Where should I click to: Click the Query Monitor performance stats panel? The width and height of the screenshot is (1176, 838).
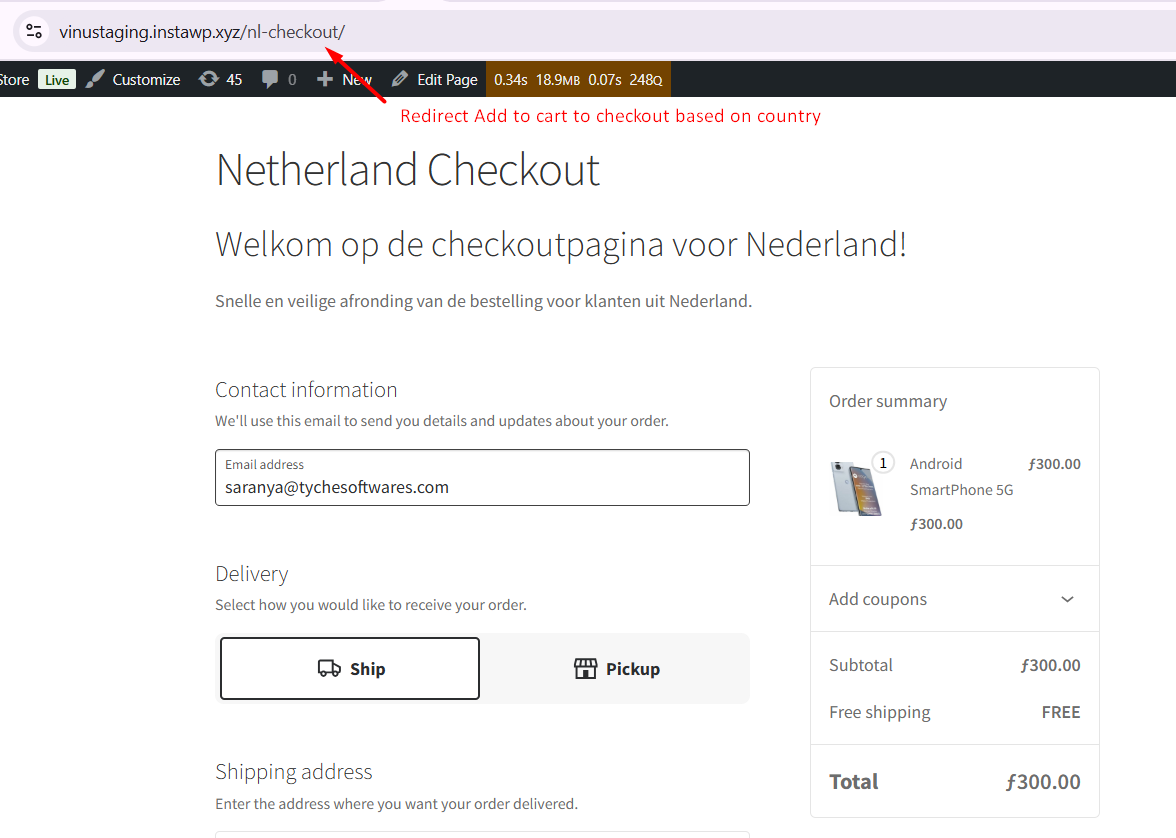(x=578, y=80)
